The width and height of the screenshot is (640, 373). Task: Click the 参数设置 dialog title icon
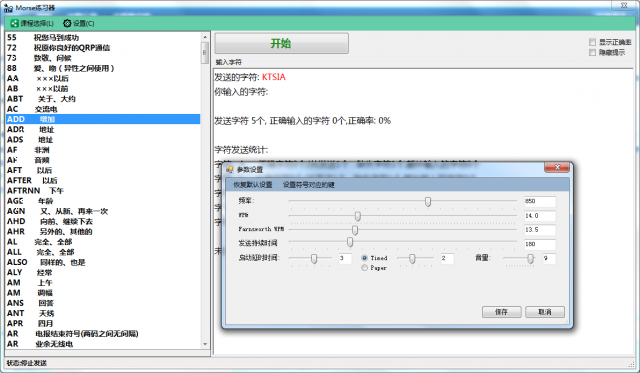tap(230, 169)
